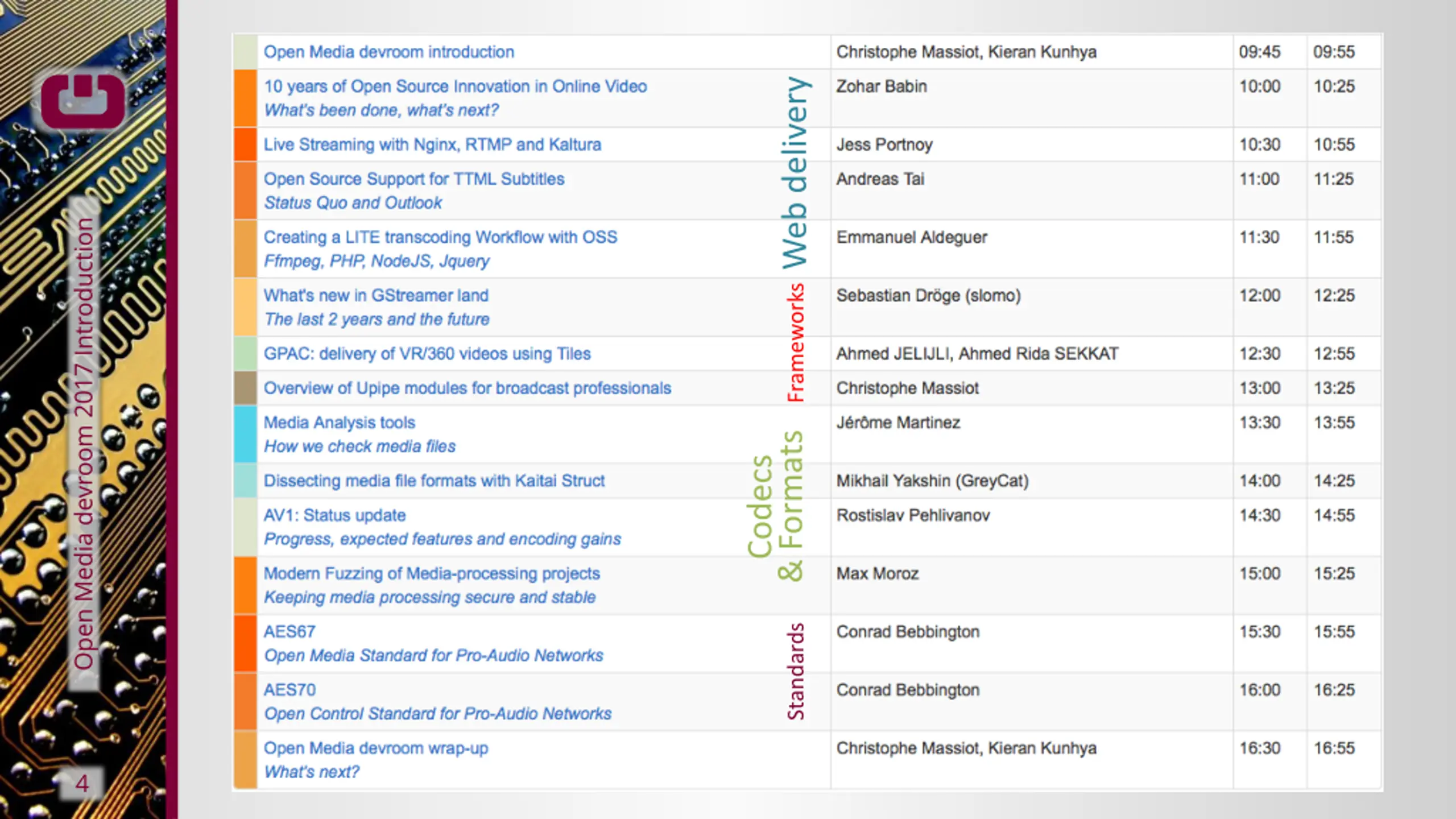Screen dimensions: 1456x819
Task: Open What's new in GStreamer land link
Action: pos(376,296)
